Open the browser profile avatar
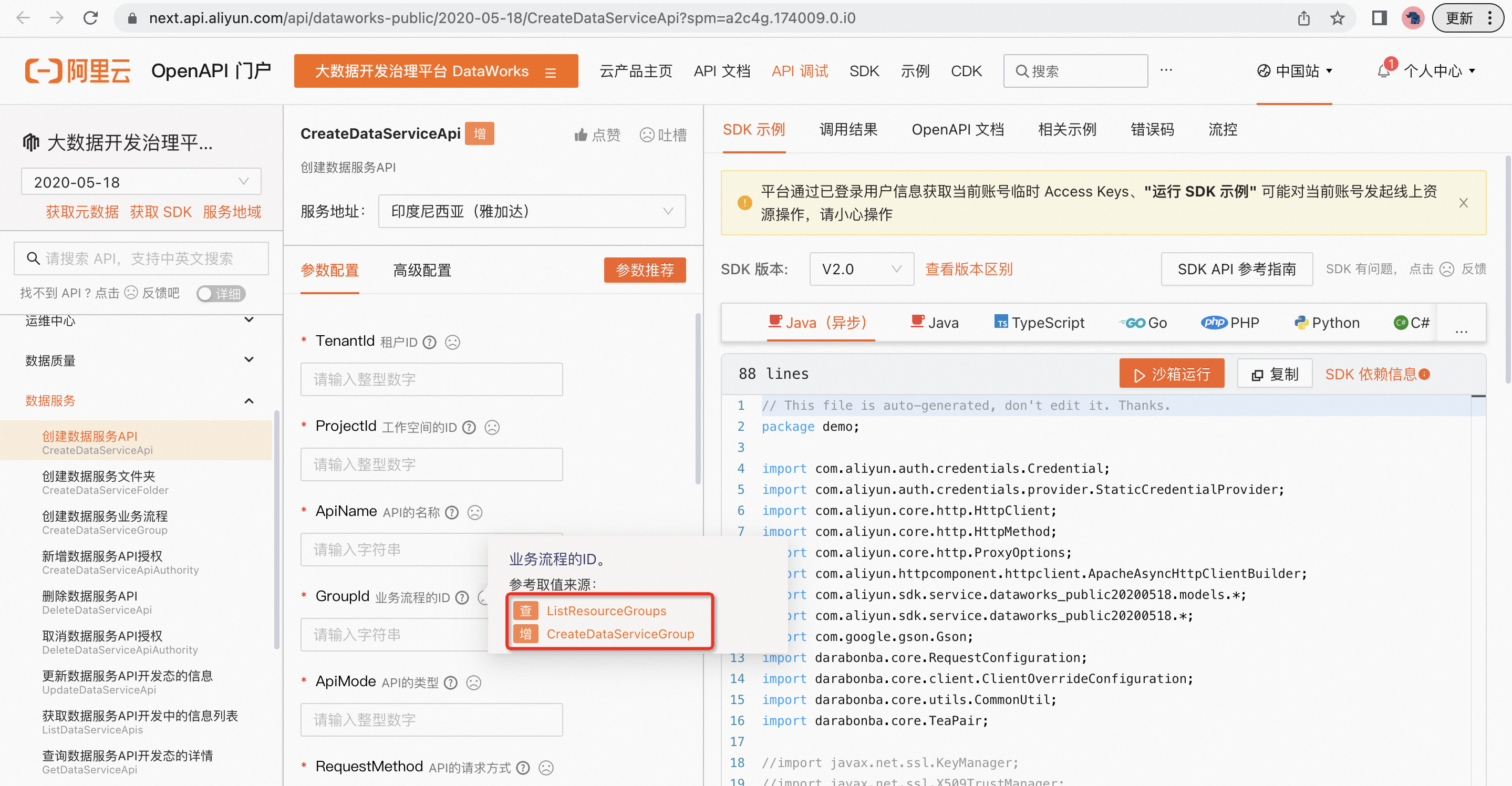This screenshot has height=786, width=1512. 1413,18
